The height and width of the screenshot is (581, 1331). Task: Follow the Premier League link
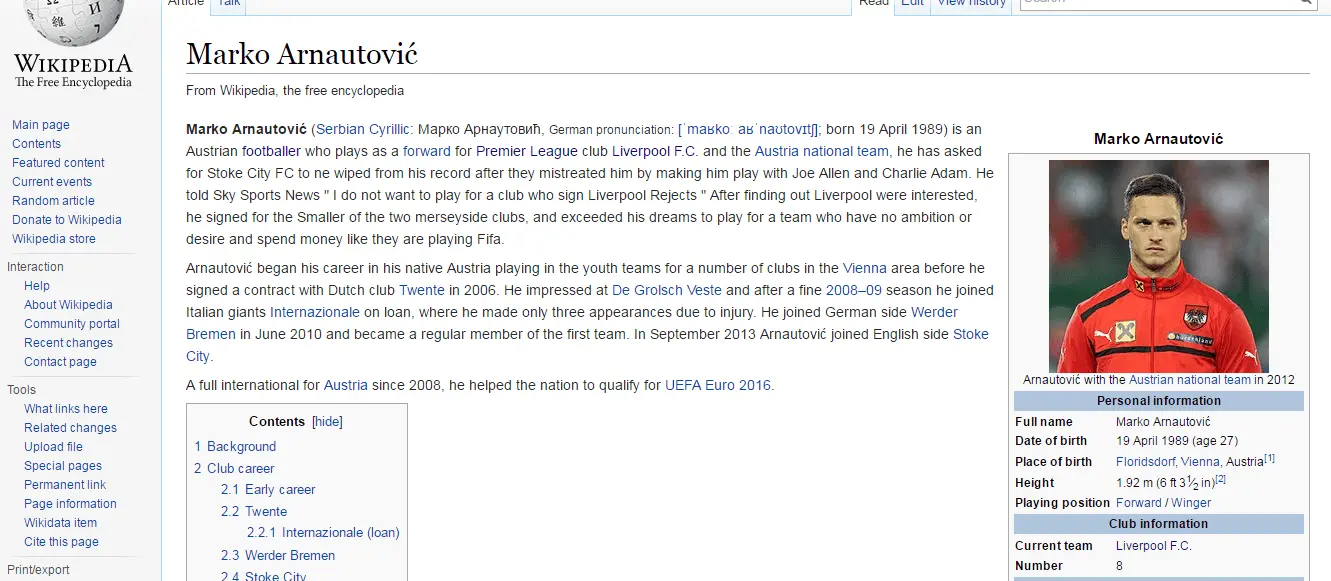tap(527, 152)
